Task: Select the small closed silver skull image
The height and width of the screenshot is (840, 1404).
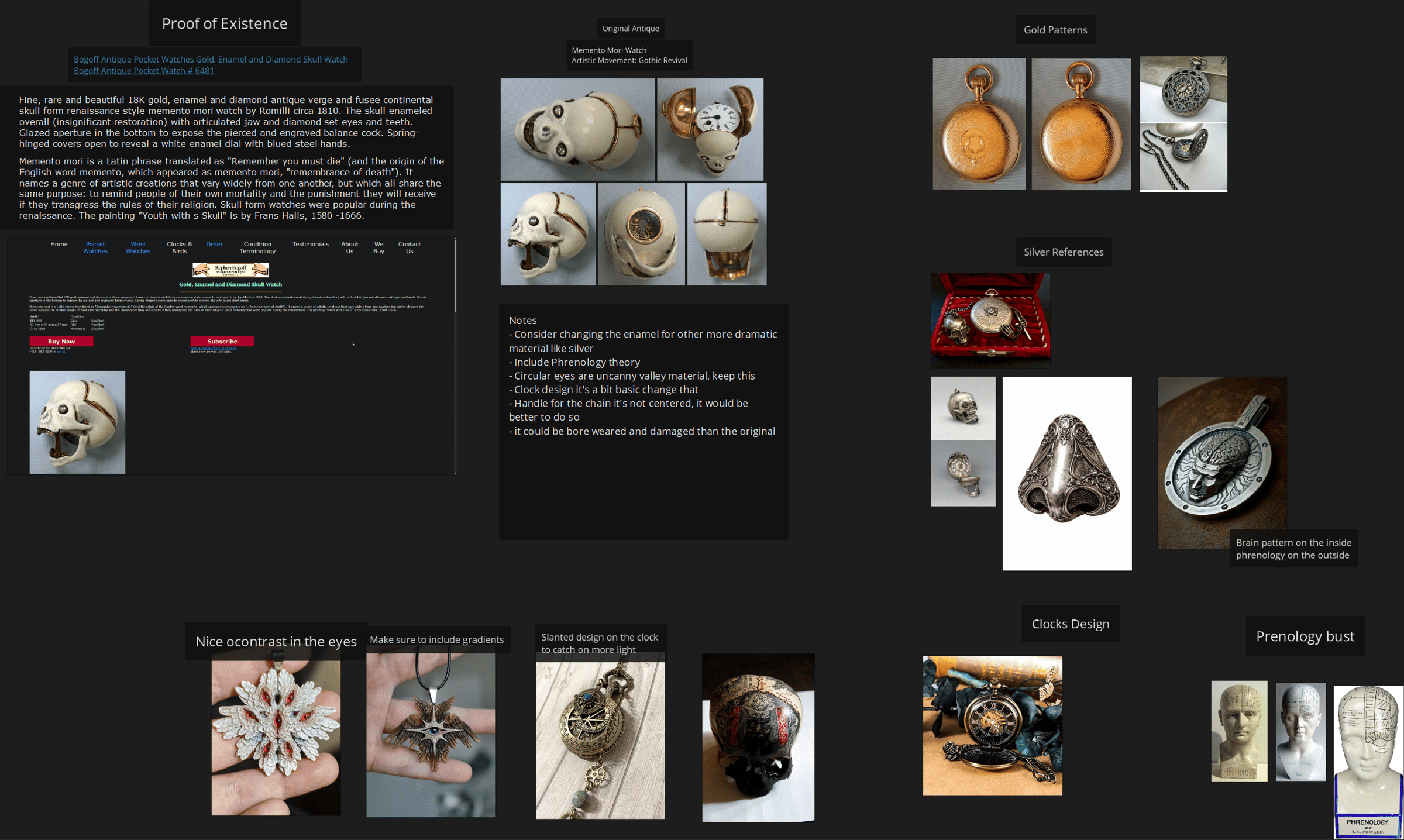Action: (x=963, y=408)
